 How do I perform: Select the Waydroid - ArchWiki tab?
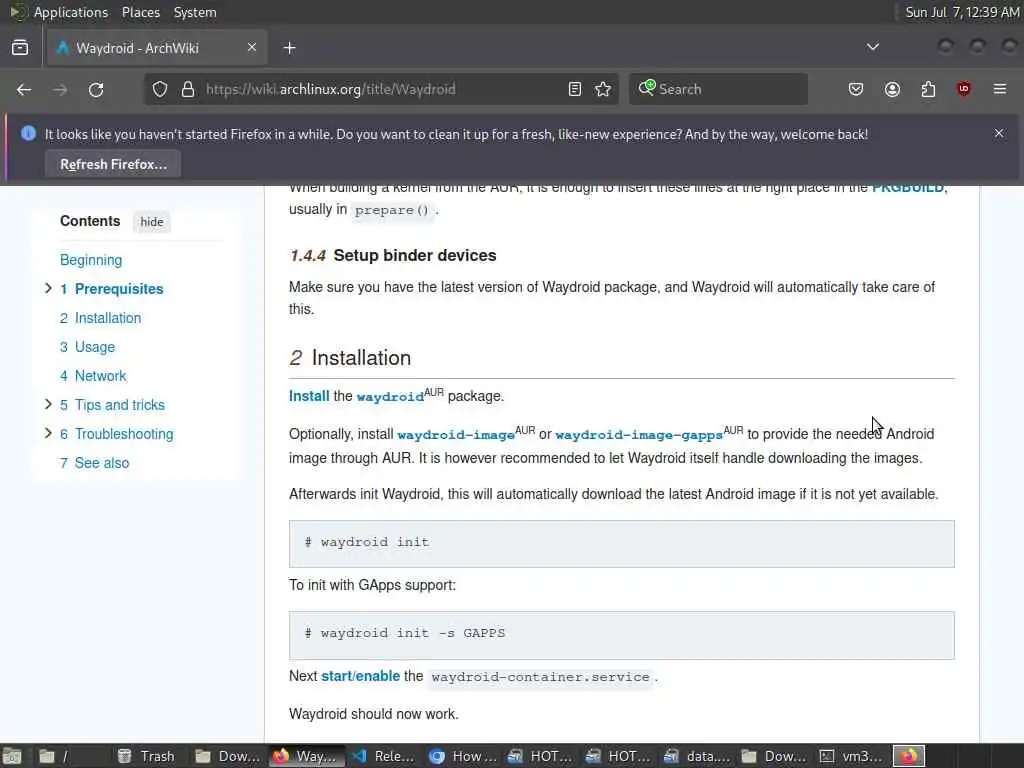coord(157,48)
